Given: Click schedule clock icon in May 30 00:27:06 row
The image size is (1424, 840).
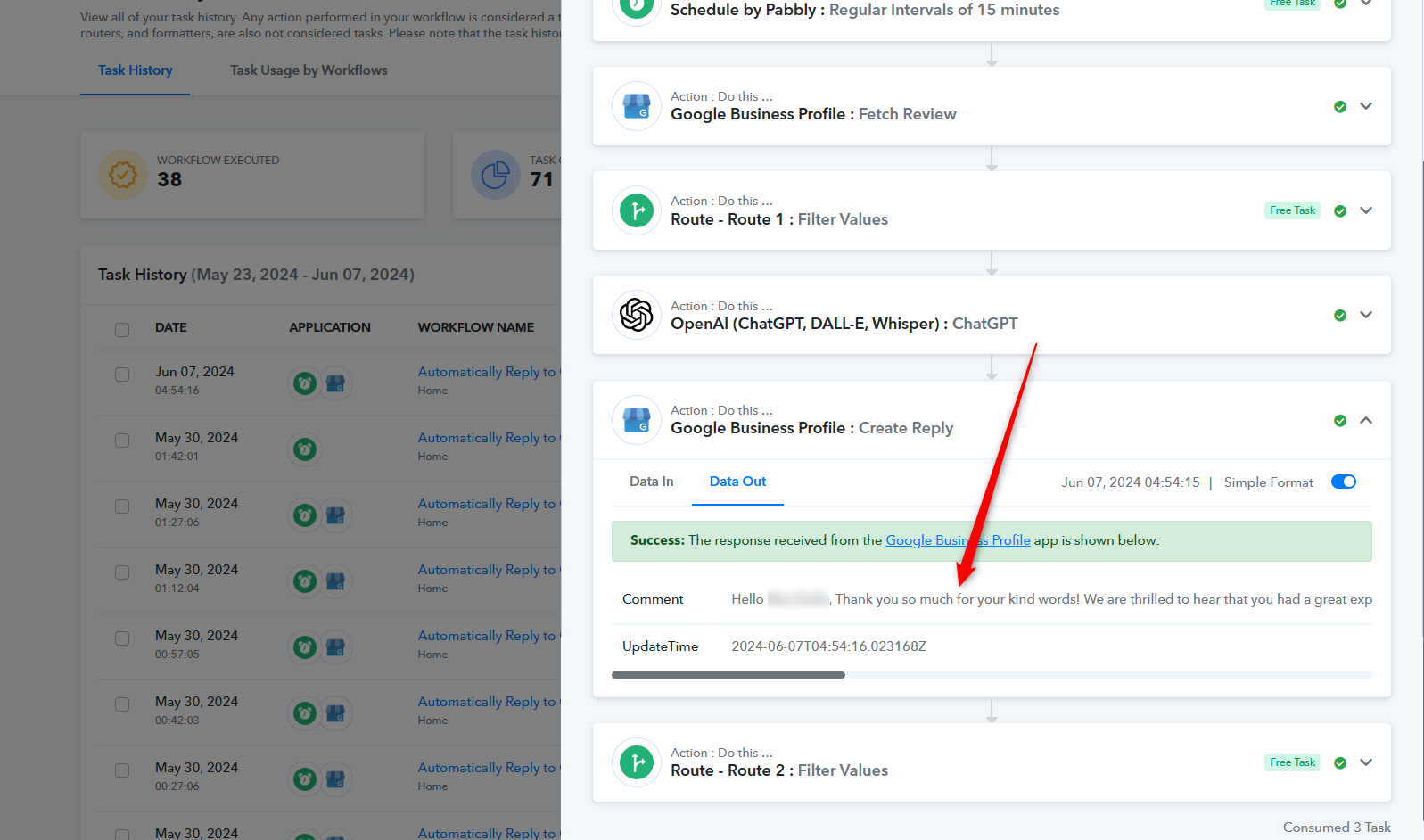Looking at the screenshot, I should (x=305, y=779).
